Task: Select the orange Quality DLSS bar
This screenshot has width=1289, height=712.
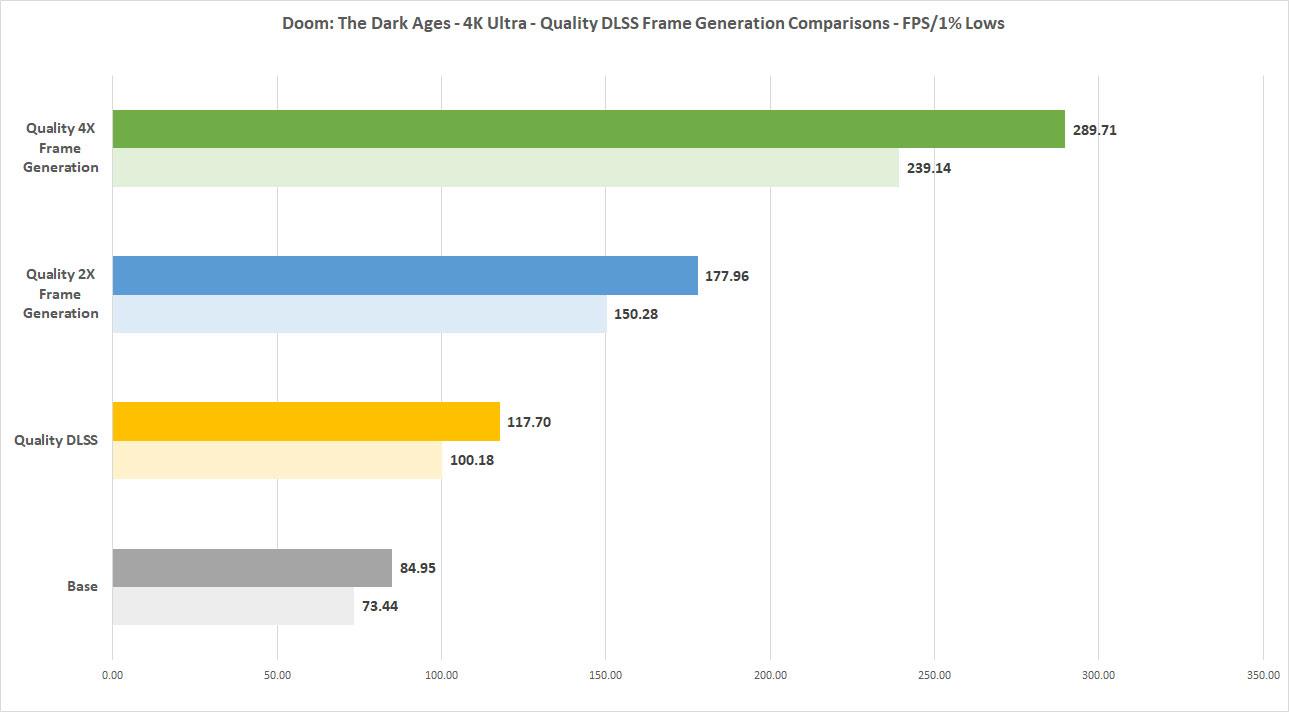Action: tap(306, 421)
